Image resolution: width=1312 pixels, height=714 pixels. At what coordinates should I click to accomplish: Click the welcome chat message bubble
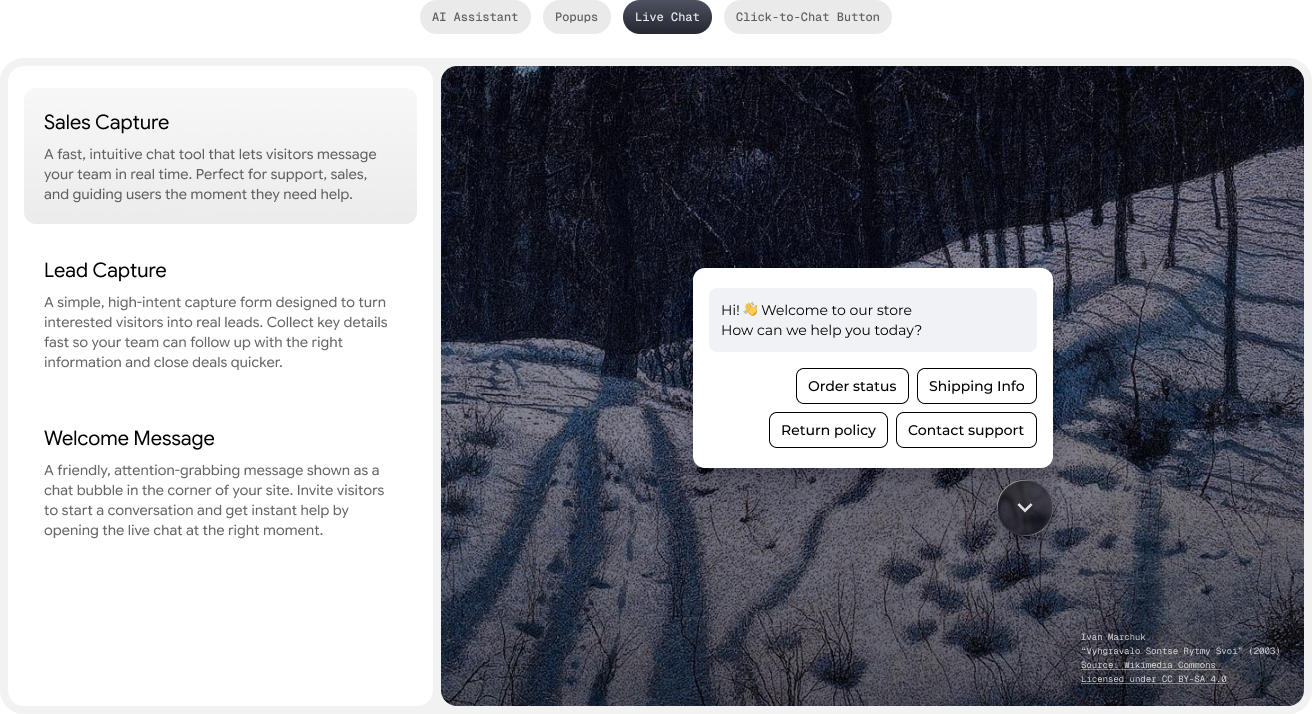[x=873, y=320]
